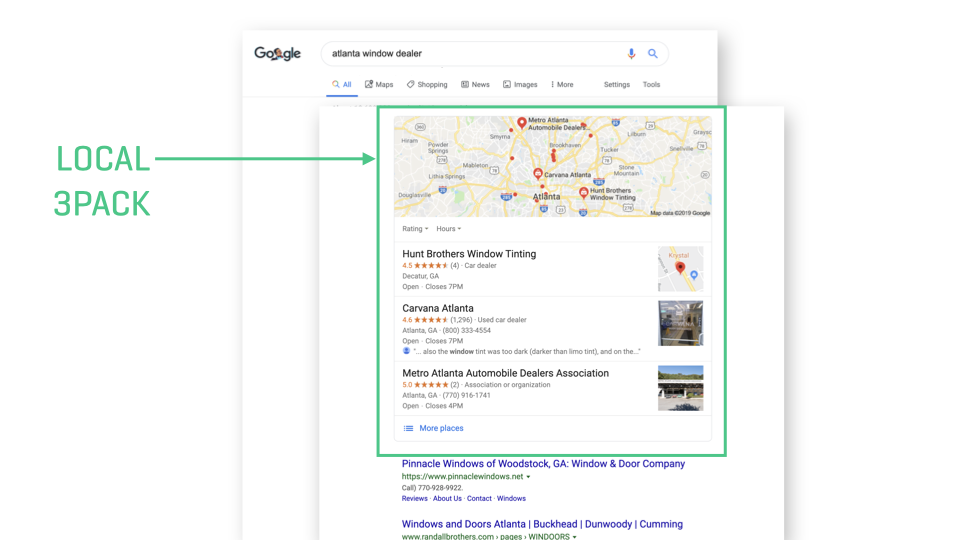Switch to the Images tab

point(520,85)
